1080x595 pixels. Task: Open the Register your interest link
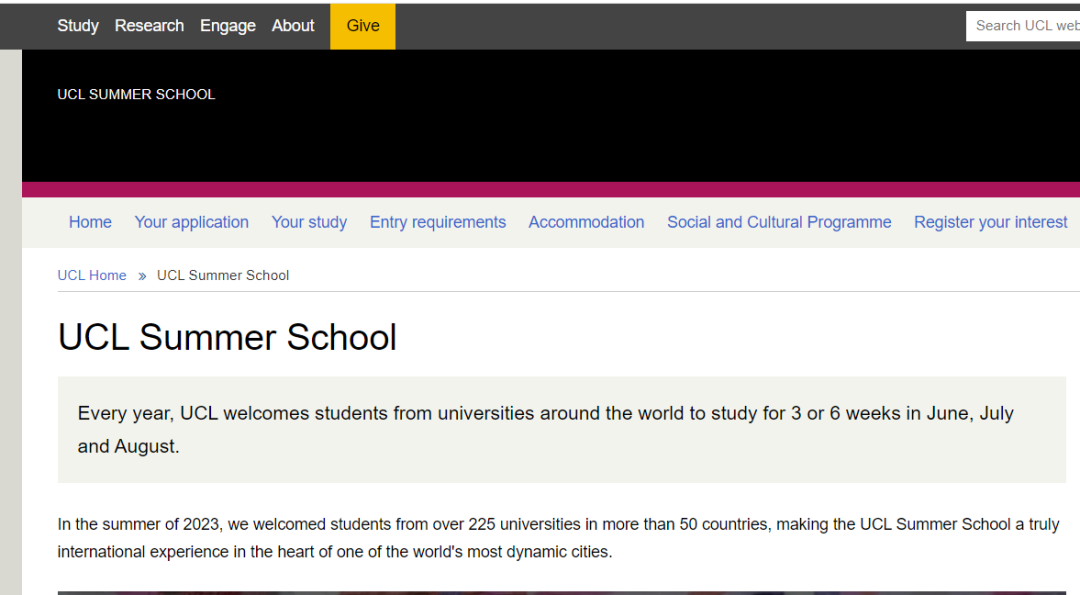(990, 222)
